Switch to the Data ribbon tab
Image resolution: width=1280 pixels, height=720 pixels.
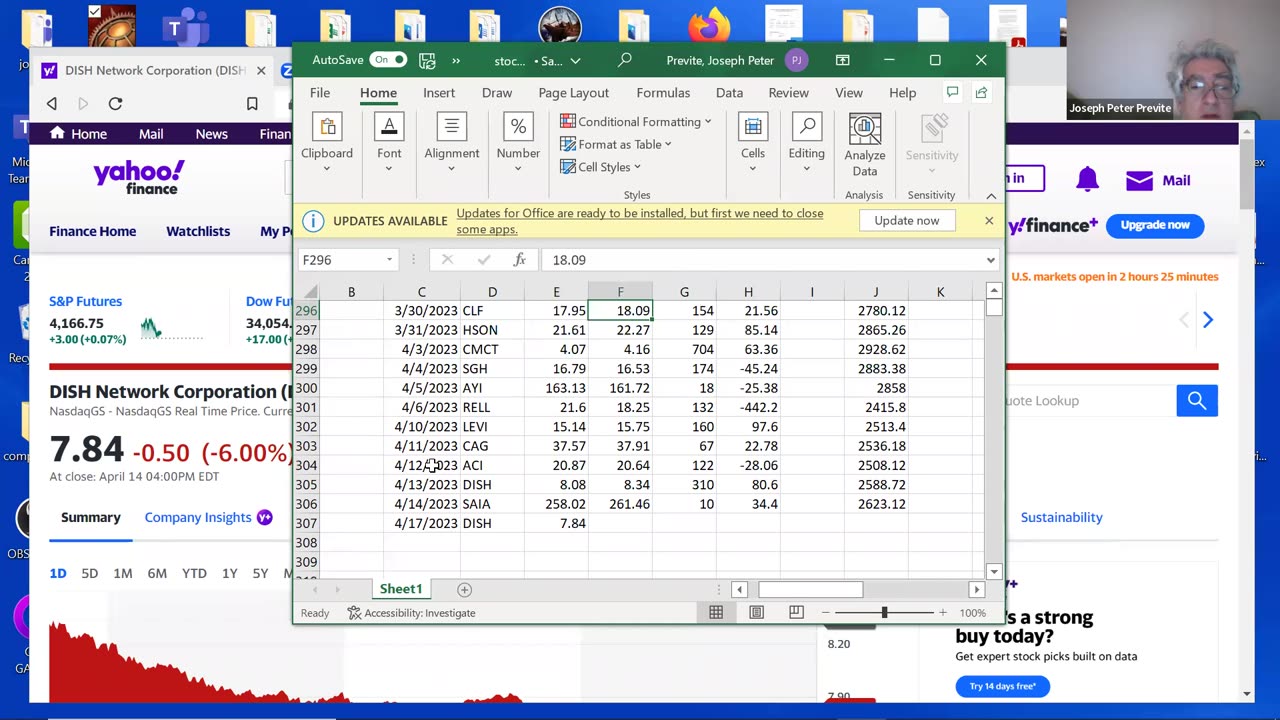point(729,93)
